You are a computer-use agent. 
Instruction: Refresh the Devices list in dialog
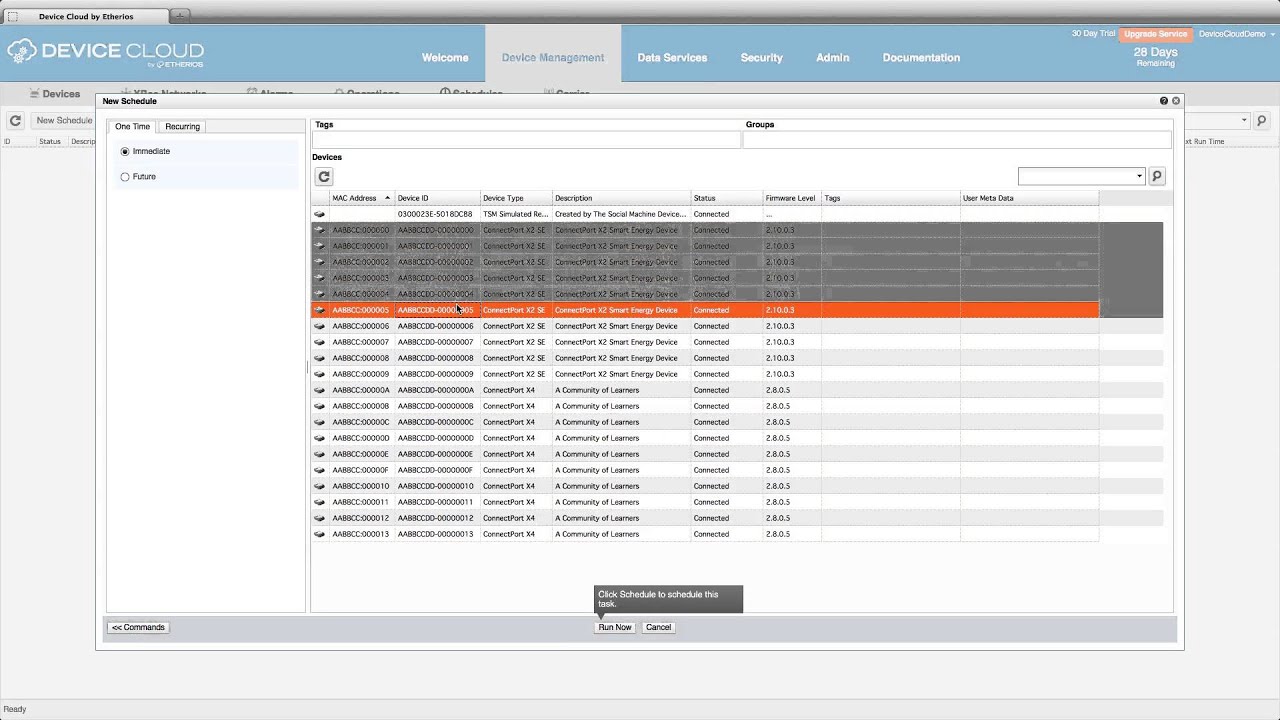coord(324,177)
